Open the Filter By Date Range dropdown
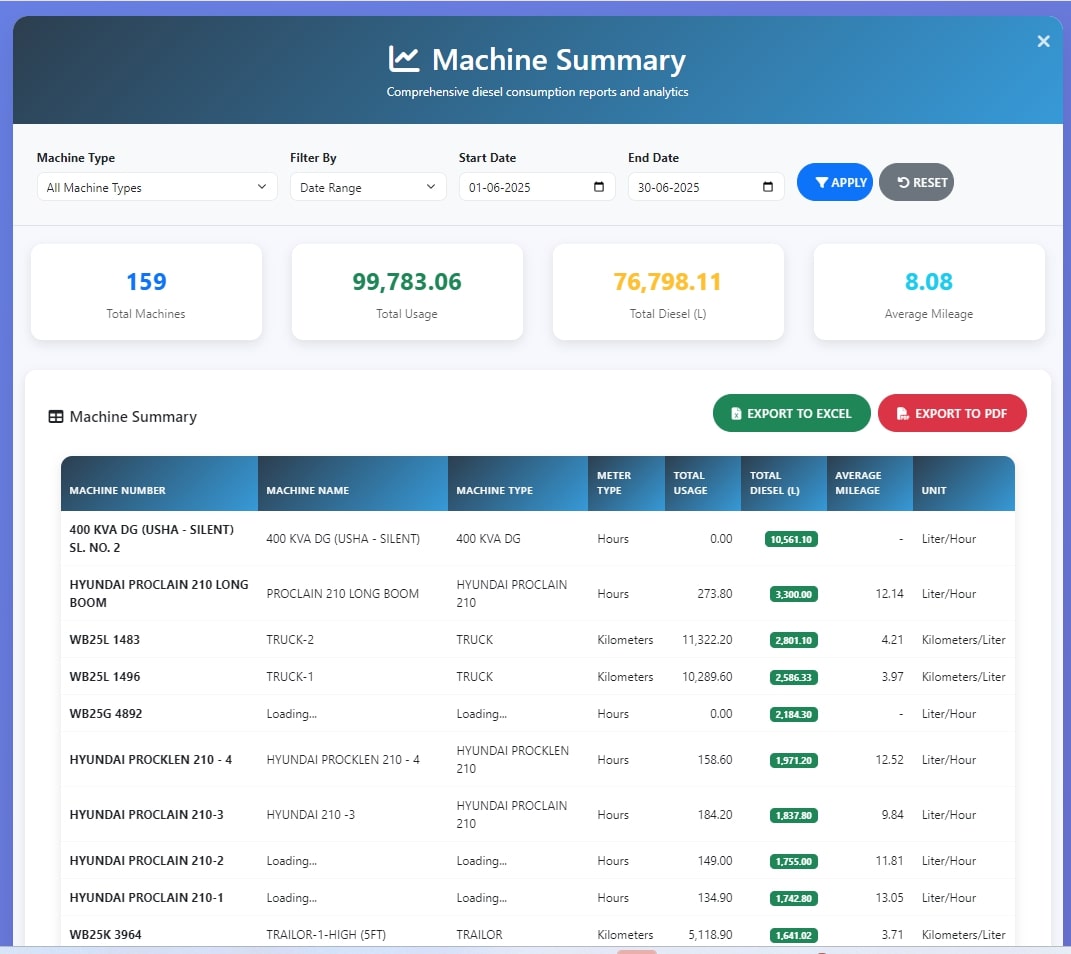This screenshot has height=954, width=1071. (x=368, y=187)
